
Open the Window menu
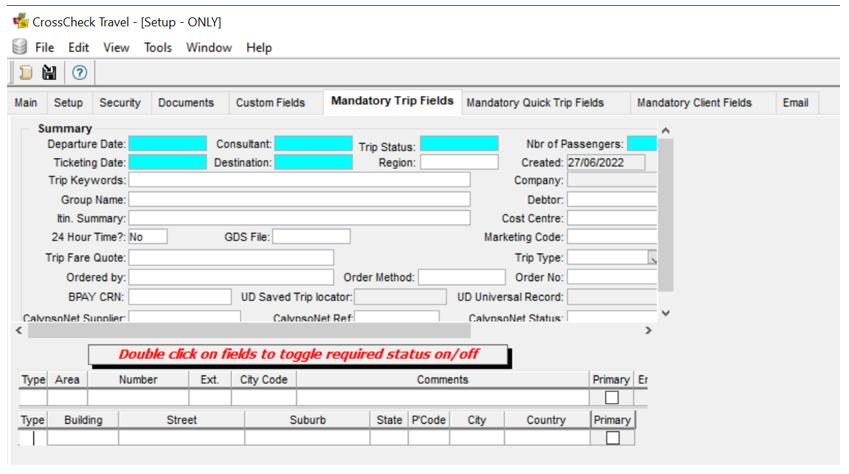click(x=209, y=48)
